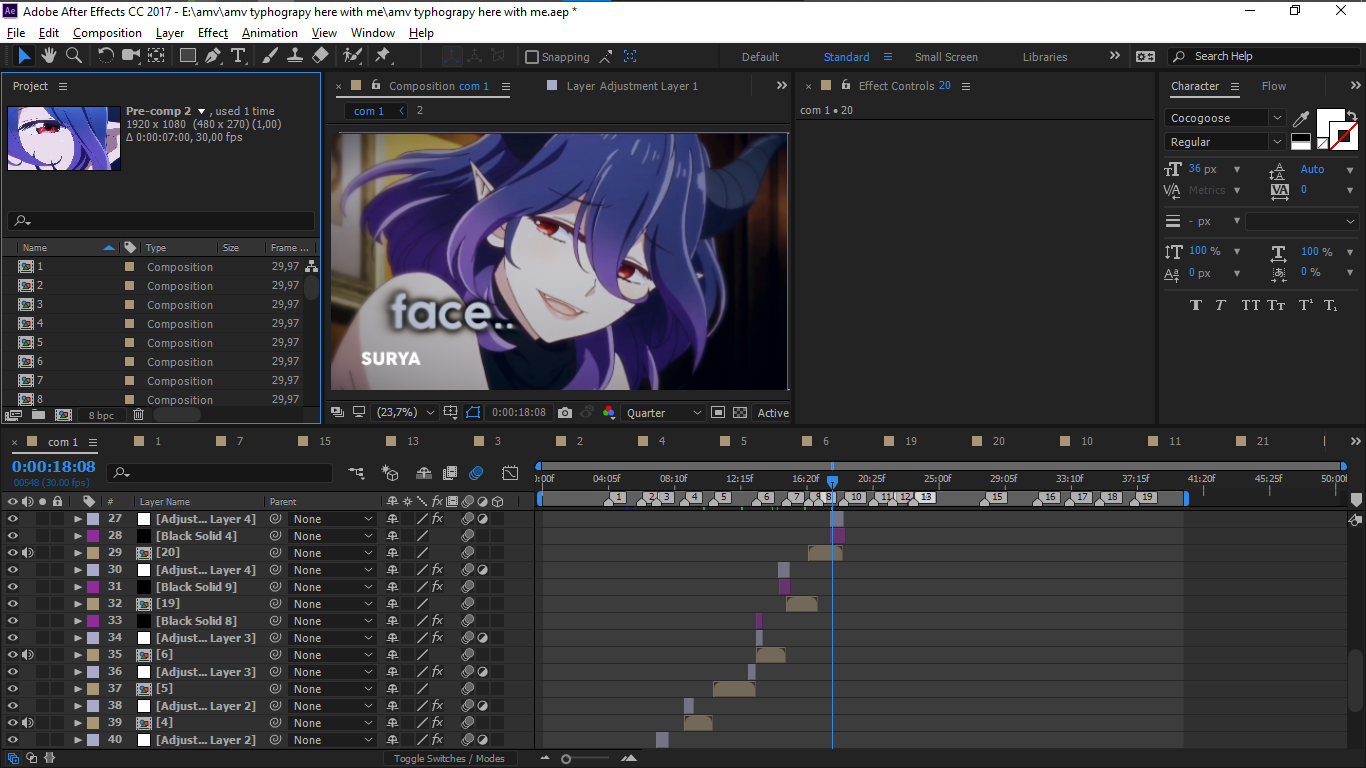Select the Rectangle shape tool
The height and width of the screenshot is (768, 1366).
pyautogui.click(x=188, y=56)
